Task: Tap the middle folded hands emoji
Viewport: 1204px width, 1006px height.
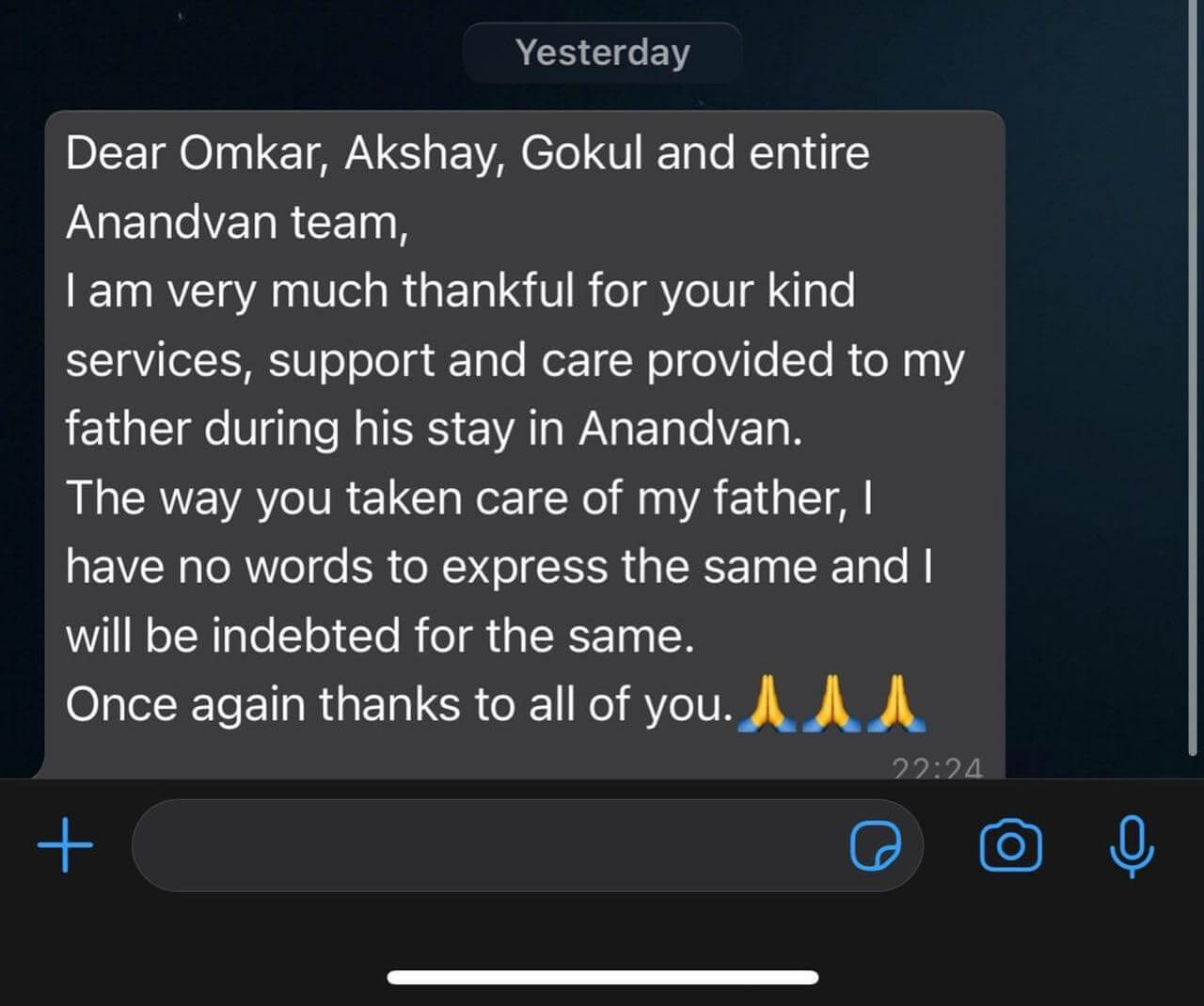Action: [x=832, y=703]
